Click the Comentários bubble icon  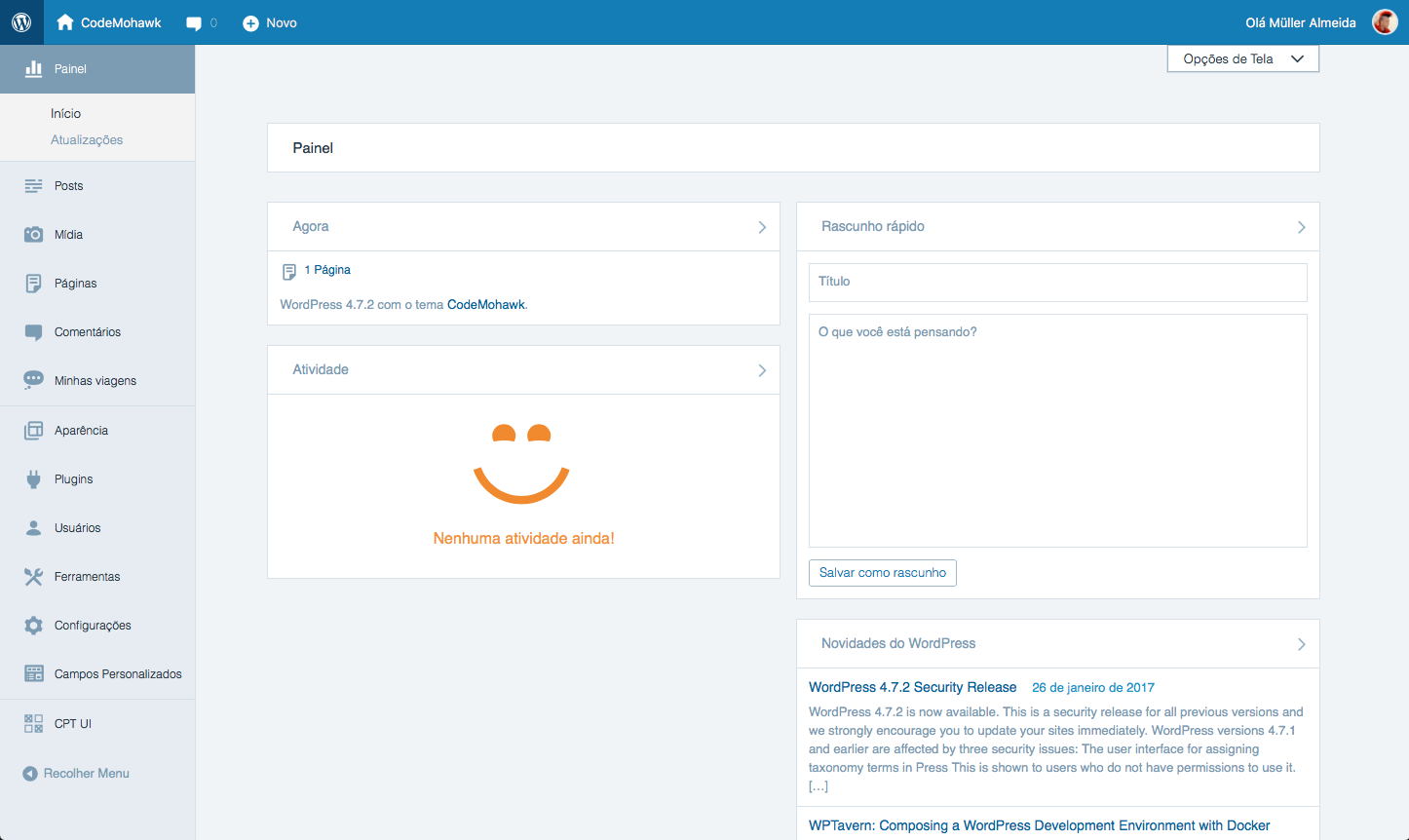(x=33, y=332)
